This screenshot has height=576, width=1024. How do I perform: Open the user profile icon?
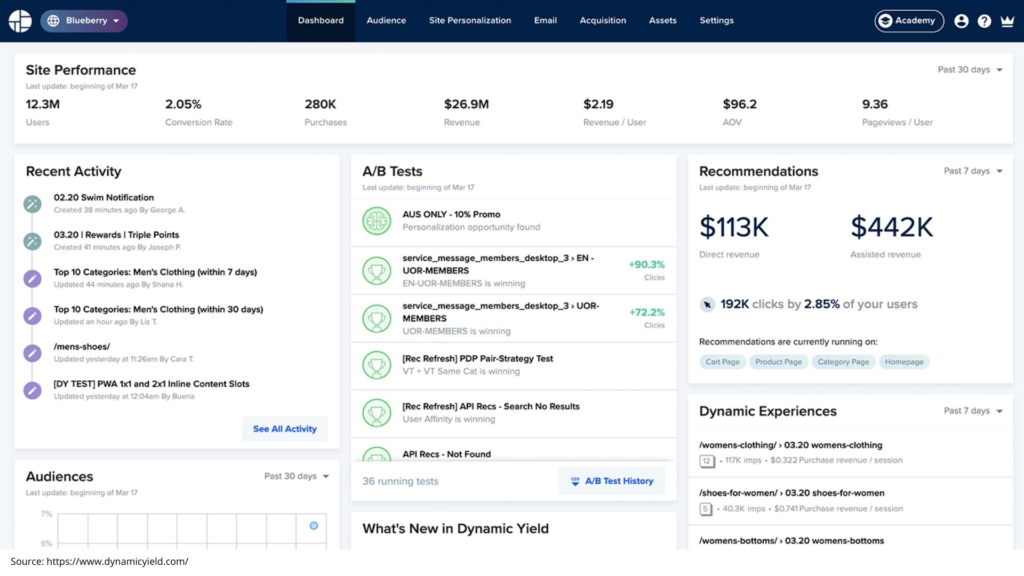click(x=961, y=20)
